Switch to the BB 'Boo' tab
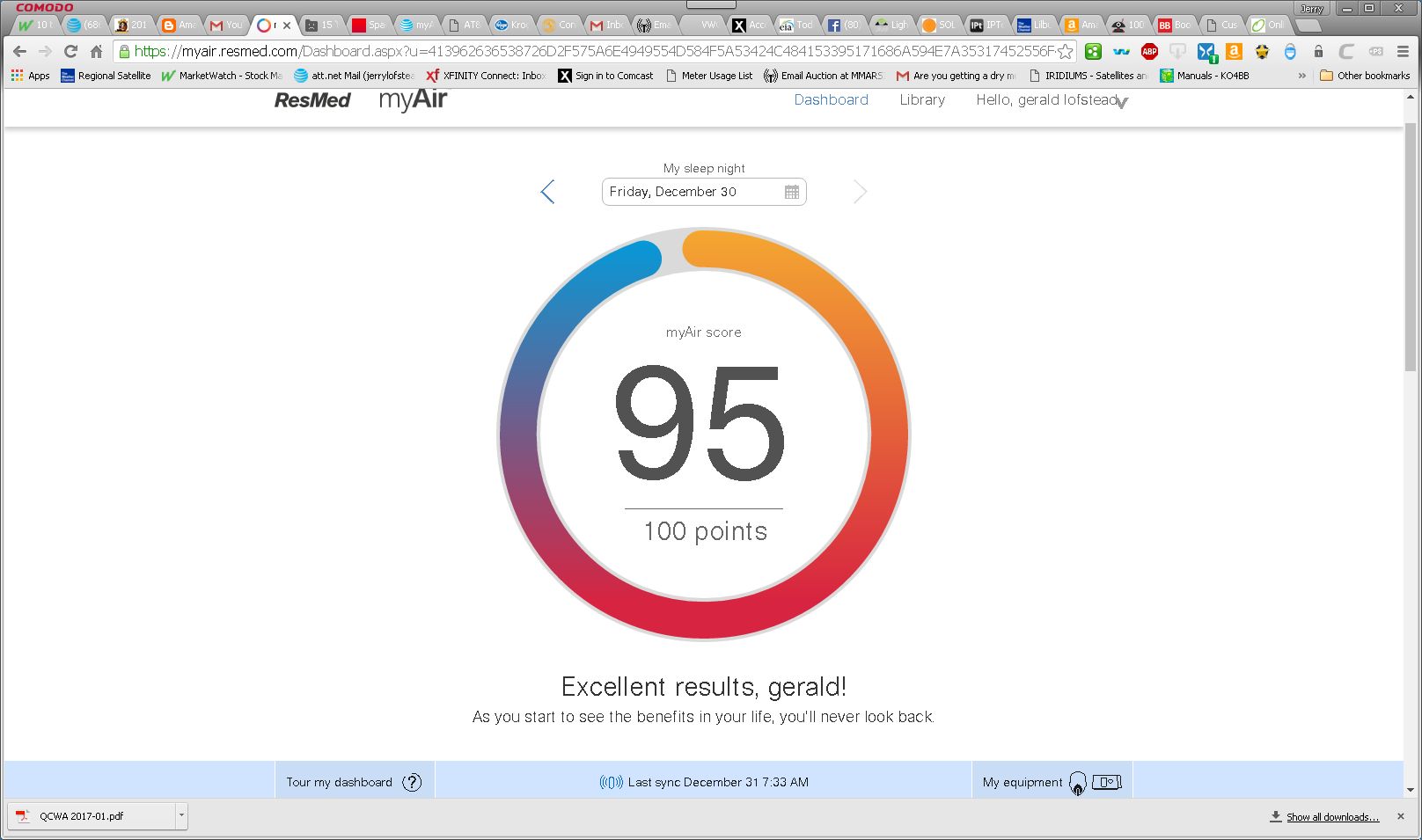The image size is (1422, 840). (1176, 25)
